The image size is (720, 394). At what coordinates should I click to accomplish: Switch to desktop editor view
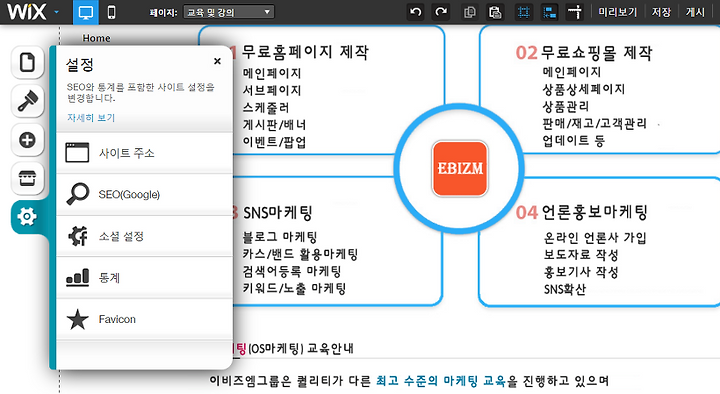[x=86, y=12]
